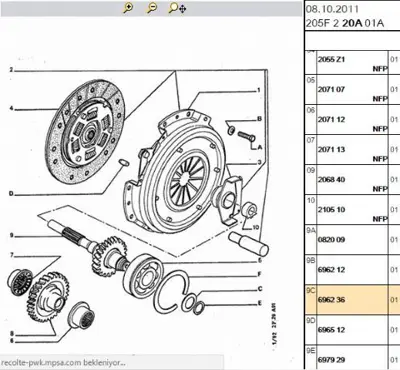Click the bolt drawing labeled A
This screenshot has width=400, height=370.
[247, 136]
